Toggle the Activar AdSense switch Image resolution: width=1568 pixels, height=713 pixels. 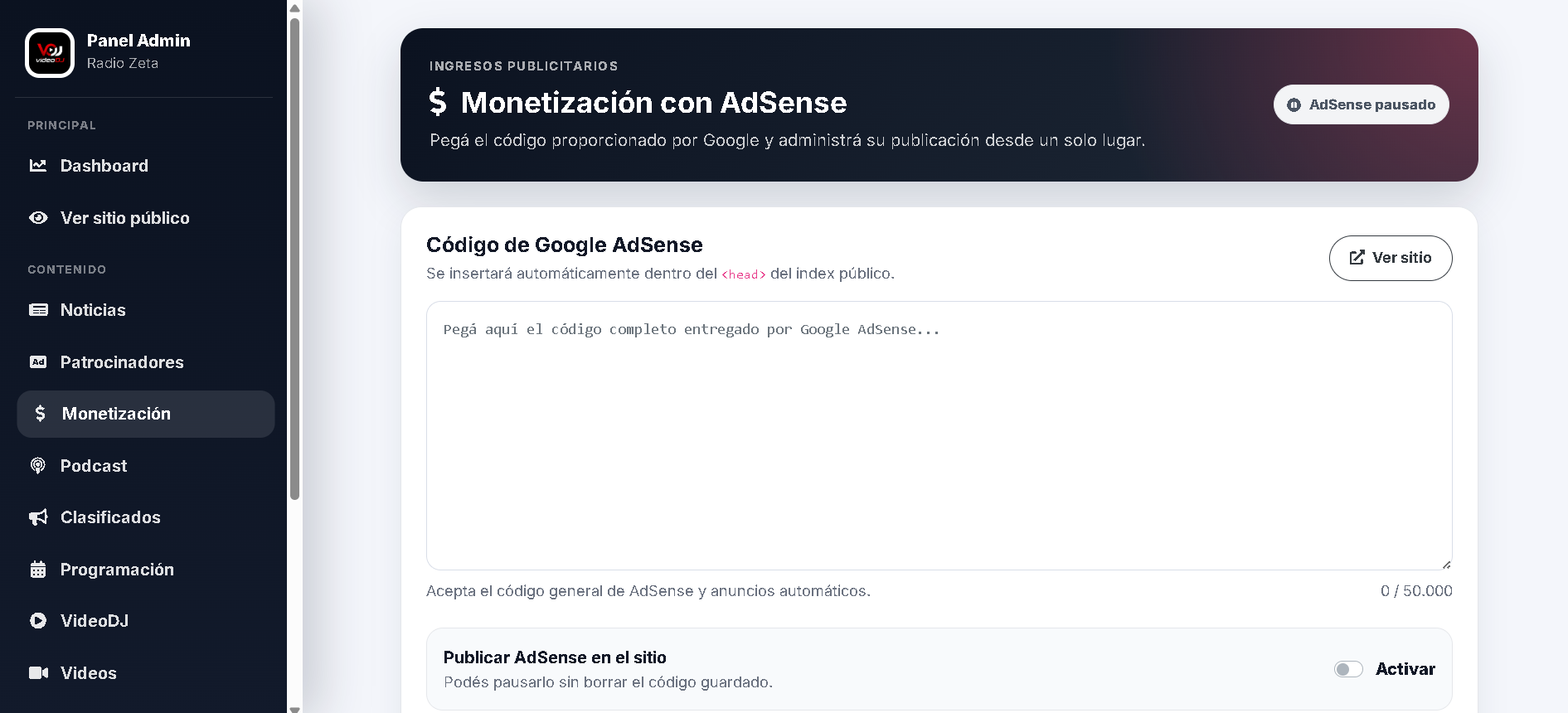pyautogui.click(x=1348, y=669)
